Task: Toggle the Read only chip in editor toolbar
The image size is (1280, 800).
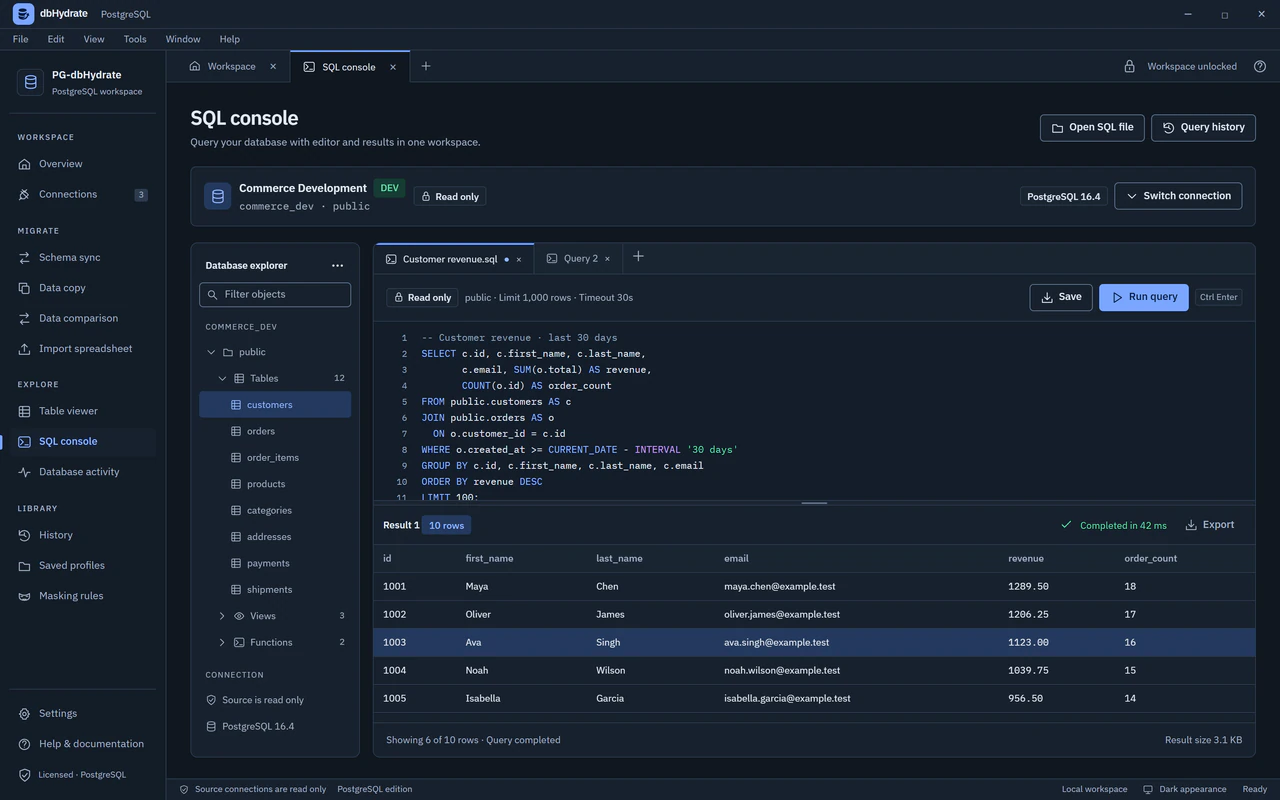Action: tap(422, 297)
